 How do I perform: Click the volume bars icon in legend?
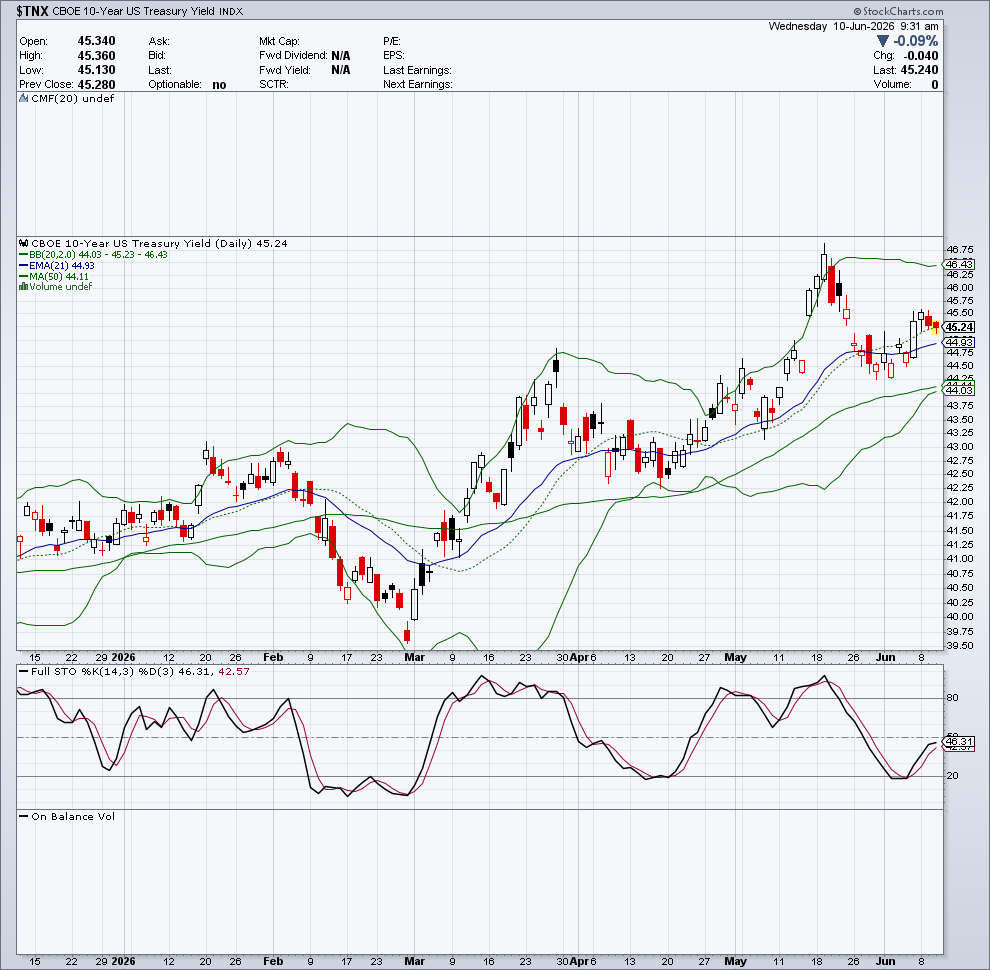pos(23,287)
